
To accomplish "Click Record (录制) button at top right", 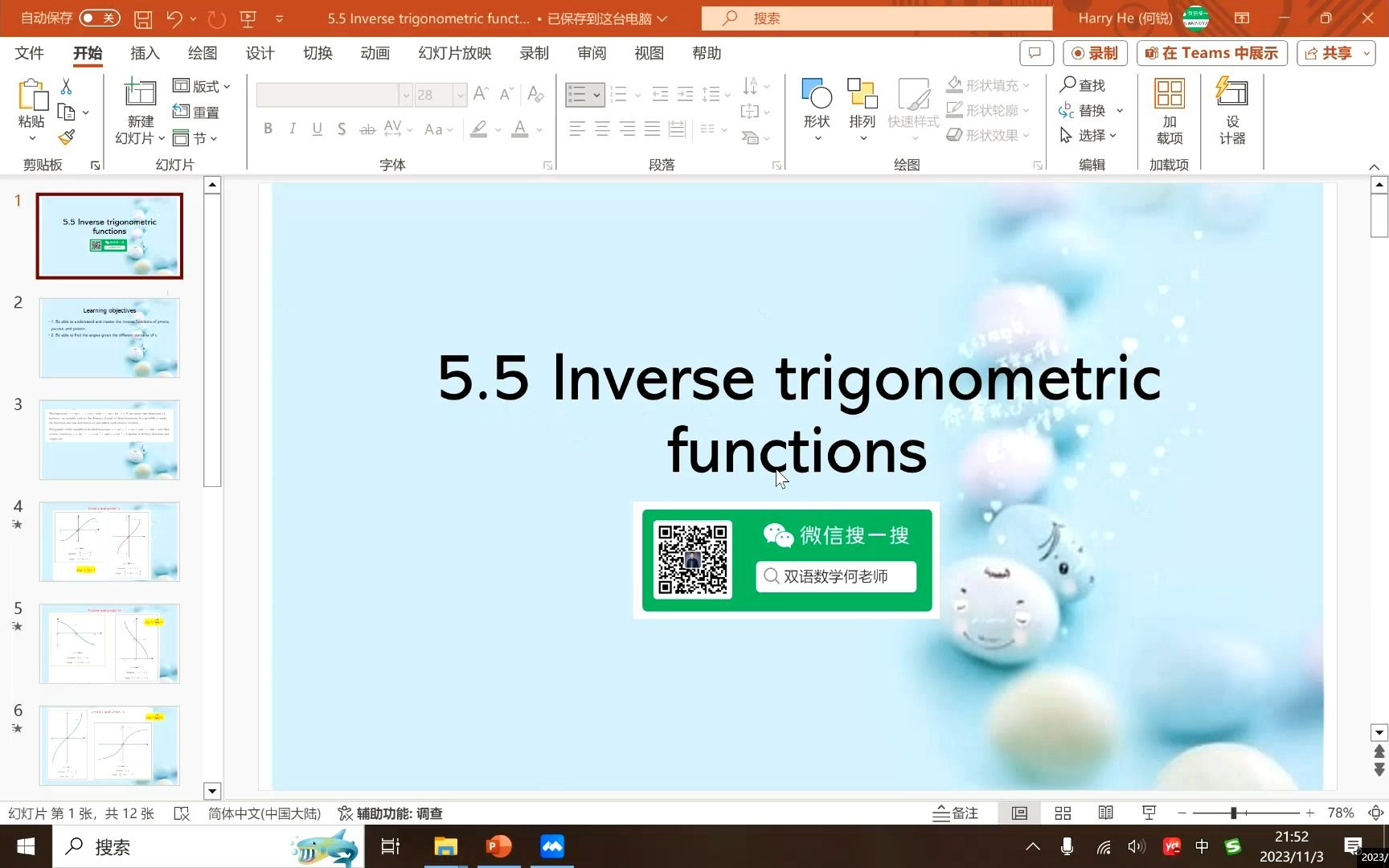I will (1095, 53).
